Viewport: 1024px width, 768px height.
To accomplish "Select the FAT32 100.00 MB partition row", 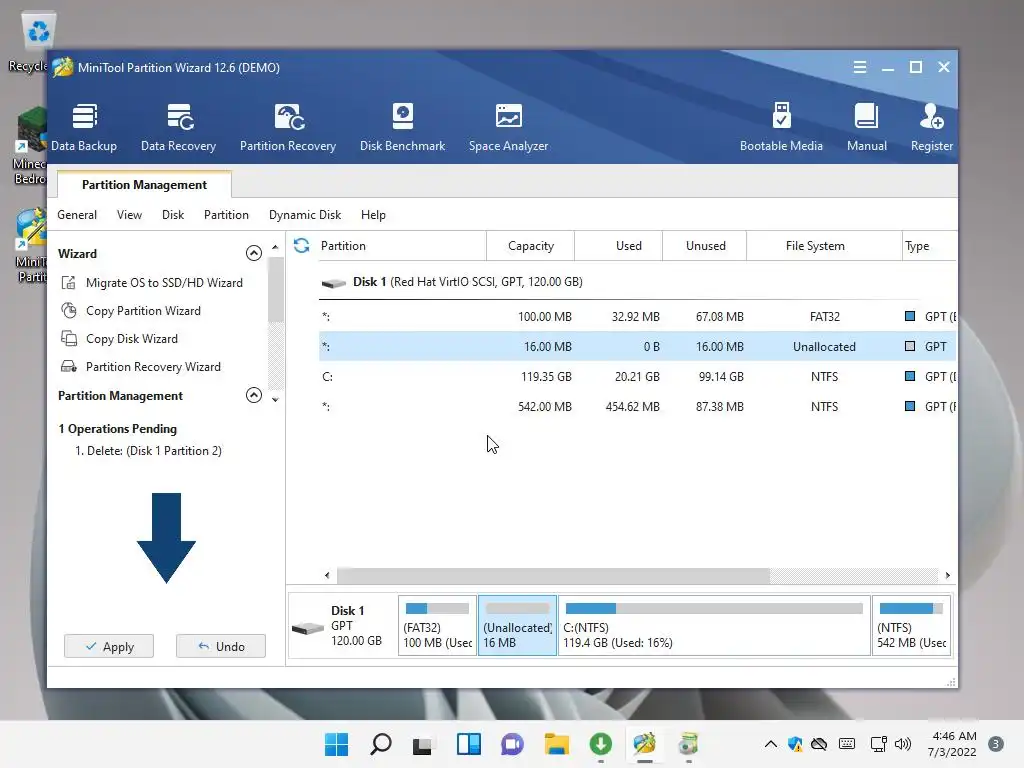I will pos(637,317).
